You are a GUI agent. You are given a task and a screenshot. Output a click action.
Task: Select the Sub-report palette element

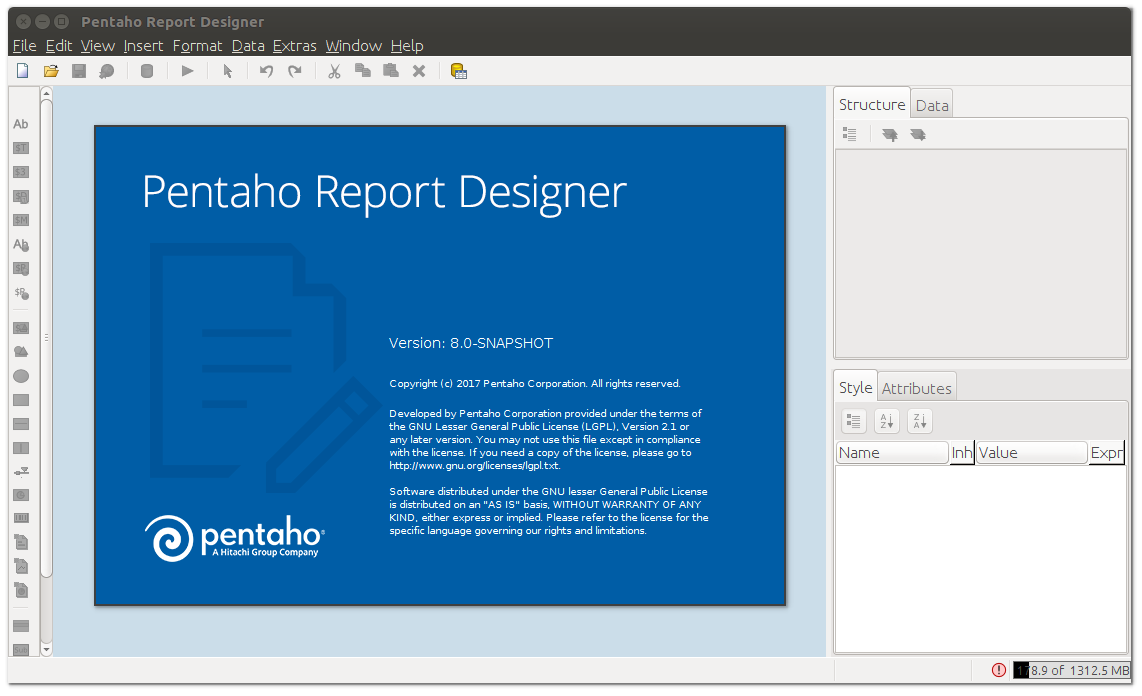tap(21, 649)
